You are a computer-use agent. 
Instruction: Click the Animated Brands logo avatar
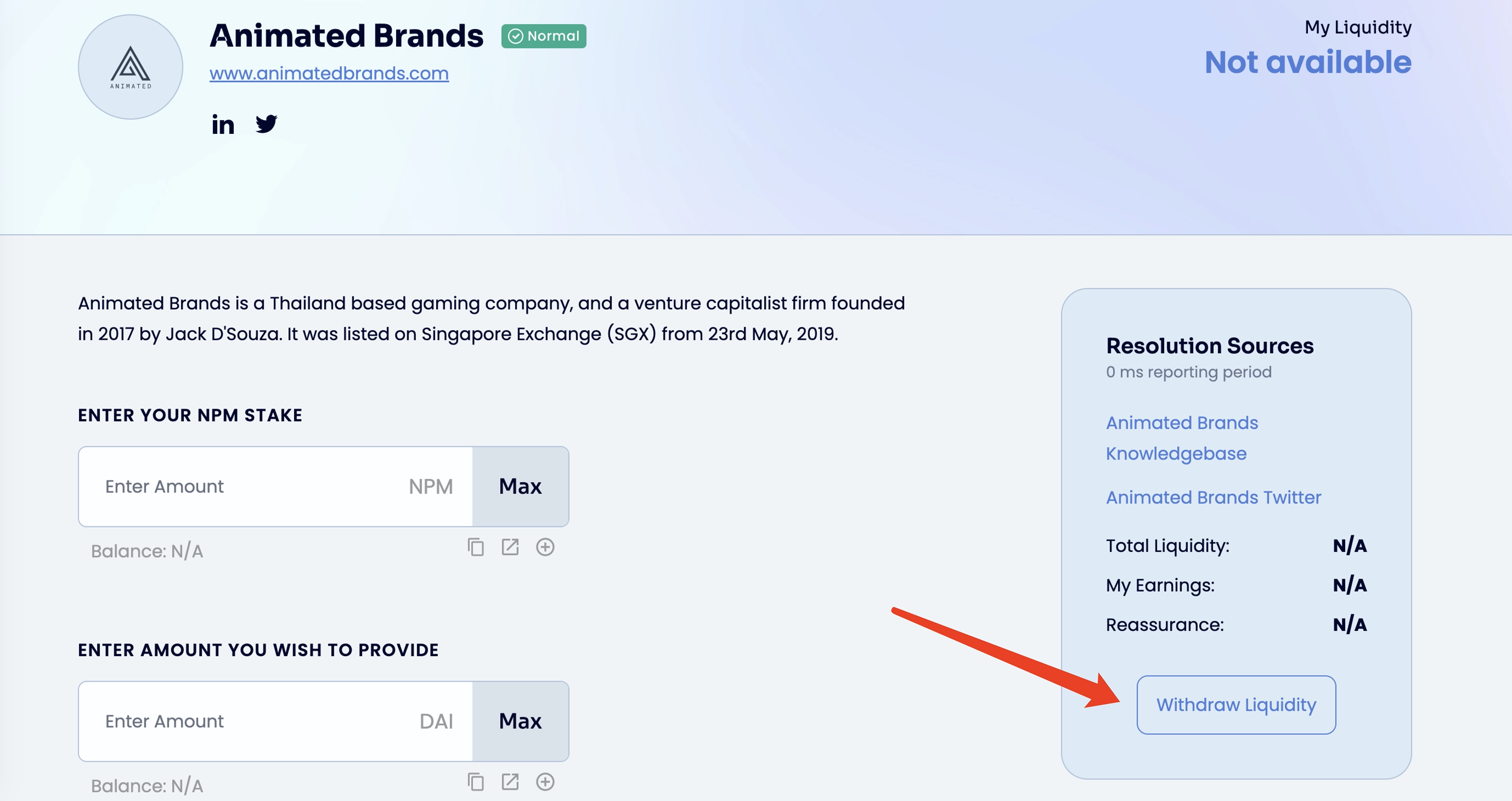[131, 67]
